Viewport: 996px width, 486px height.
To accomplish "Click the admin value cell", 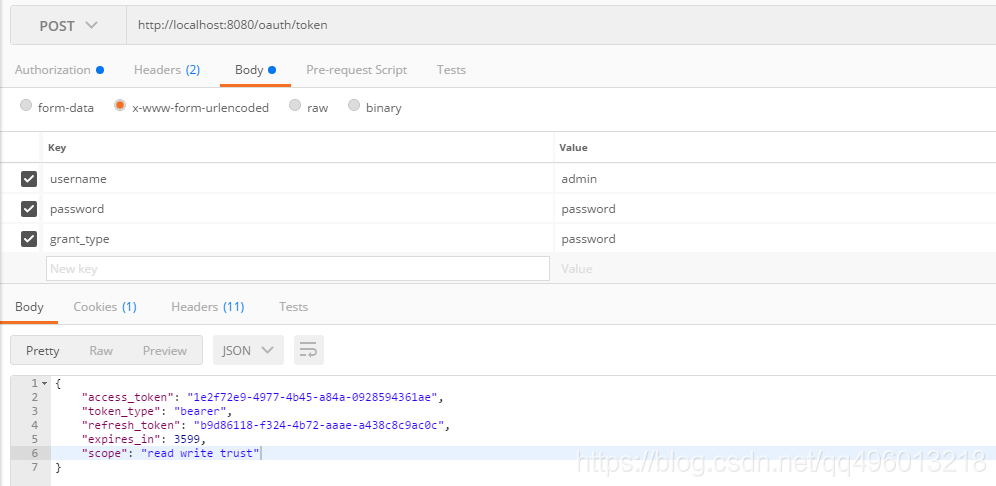I will pyautogui.click(x=775, y=179).
